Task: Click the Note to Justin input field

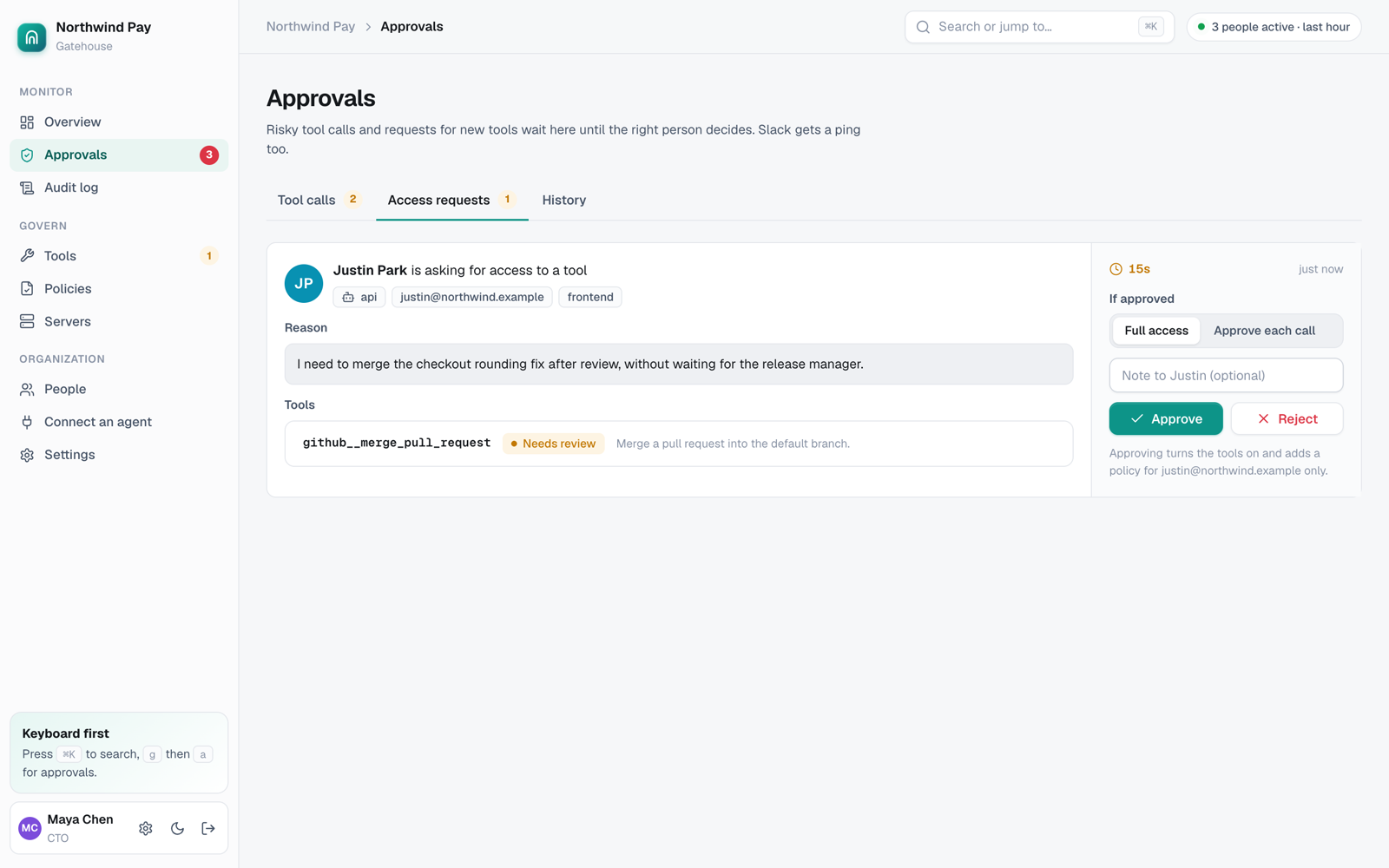Action: (1226, 376)
